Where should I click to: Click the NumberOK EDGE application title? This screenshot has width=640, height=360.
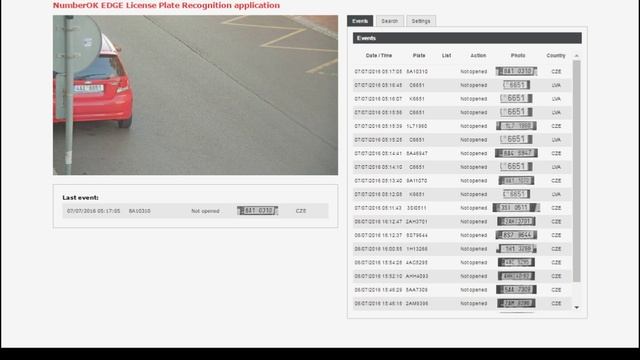tap(166, 5)
